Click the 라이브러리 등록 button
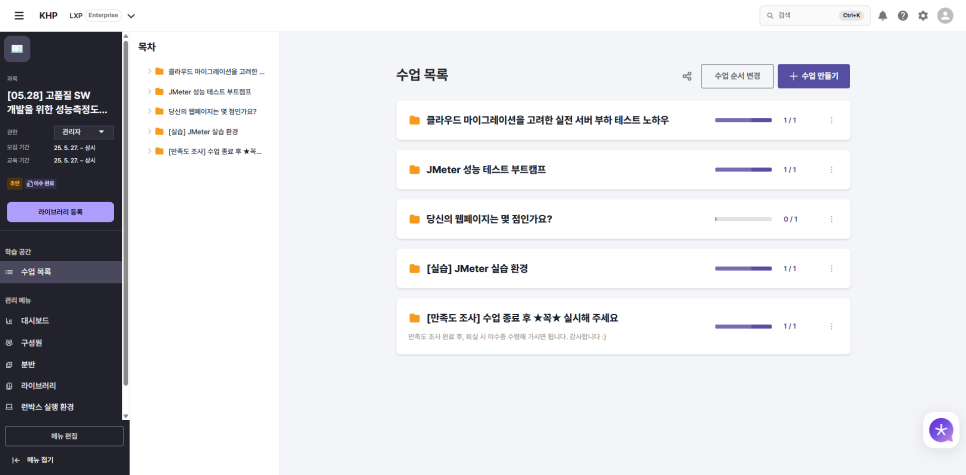The height and width of the screenshot is (475, 966). [x=60, y=212]
